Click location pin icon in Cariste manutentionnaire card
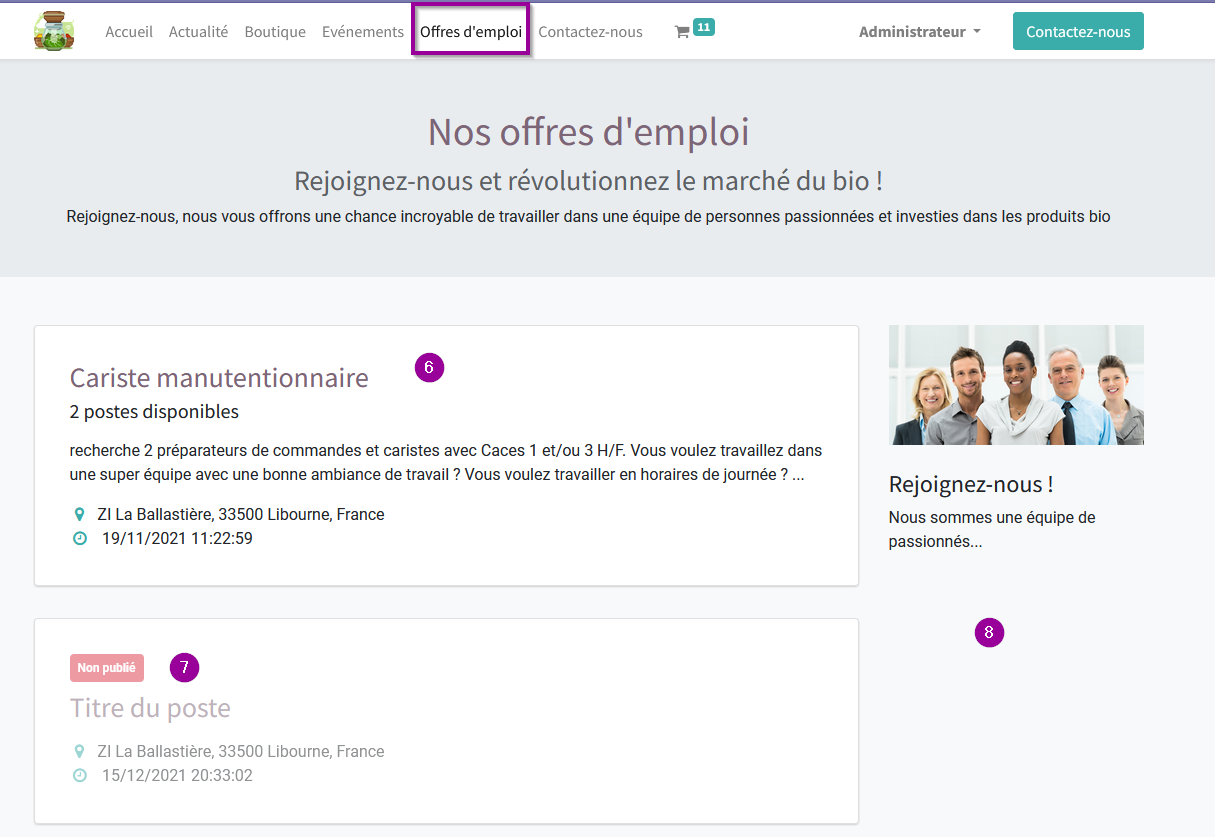The height and width of the screenshot is (837, 1215). 80,515
